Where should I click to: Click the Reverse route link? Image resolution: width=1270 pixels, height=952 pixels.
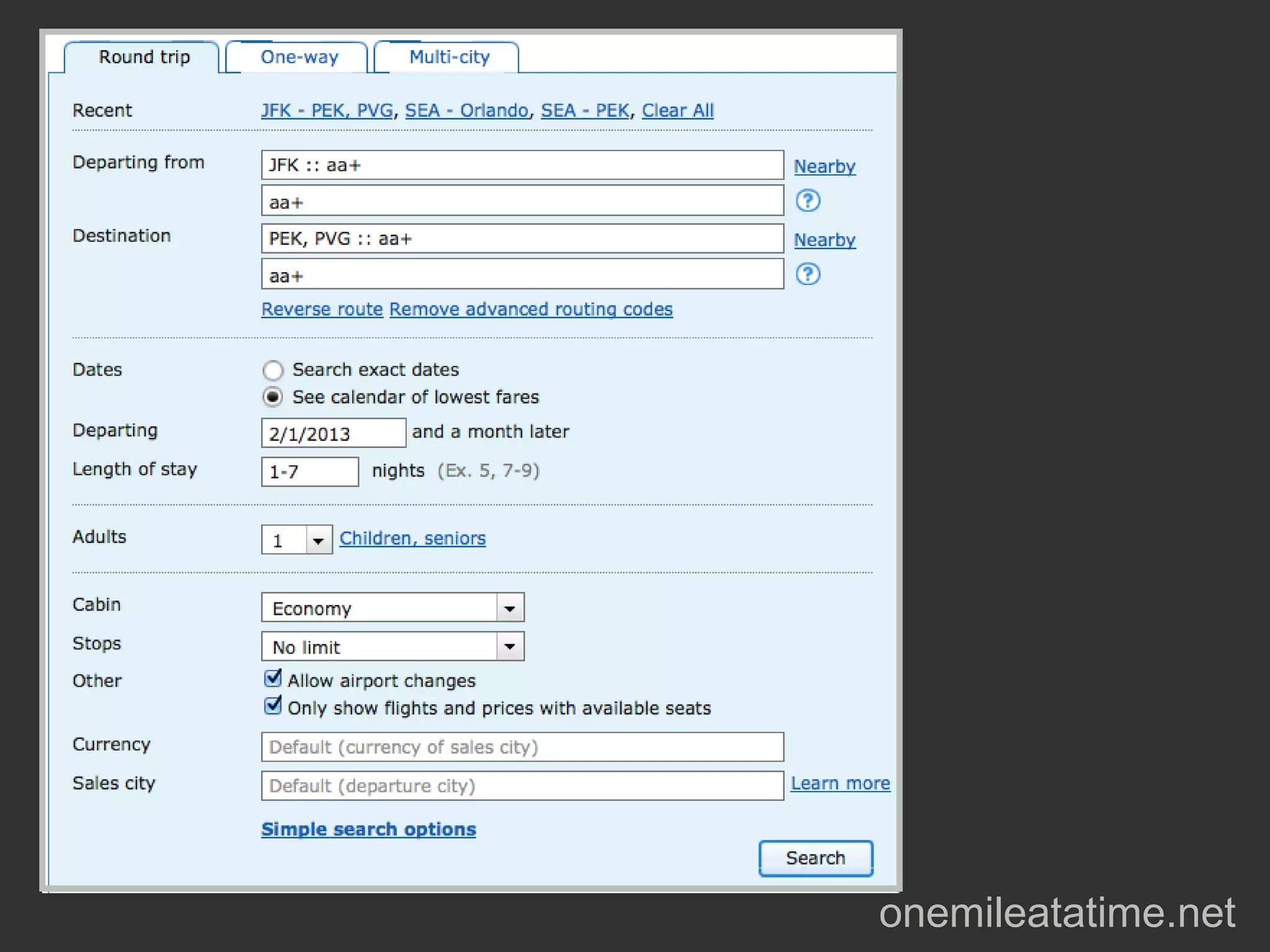[322, 309]
